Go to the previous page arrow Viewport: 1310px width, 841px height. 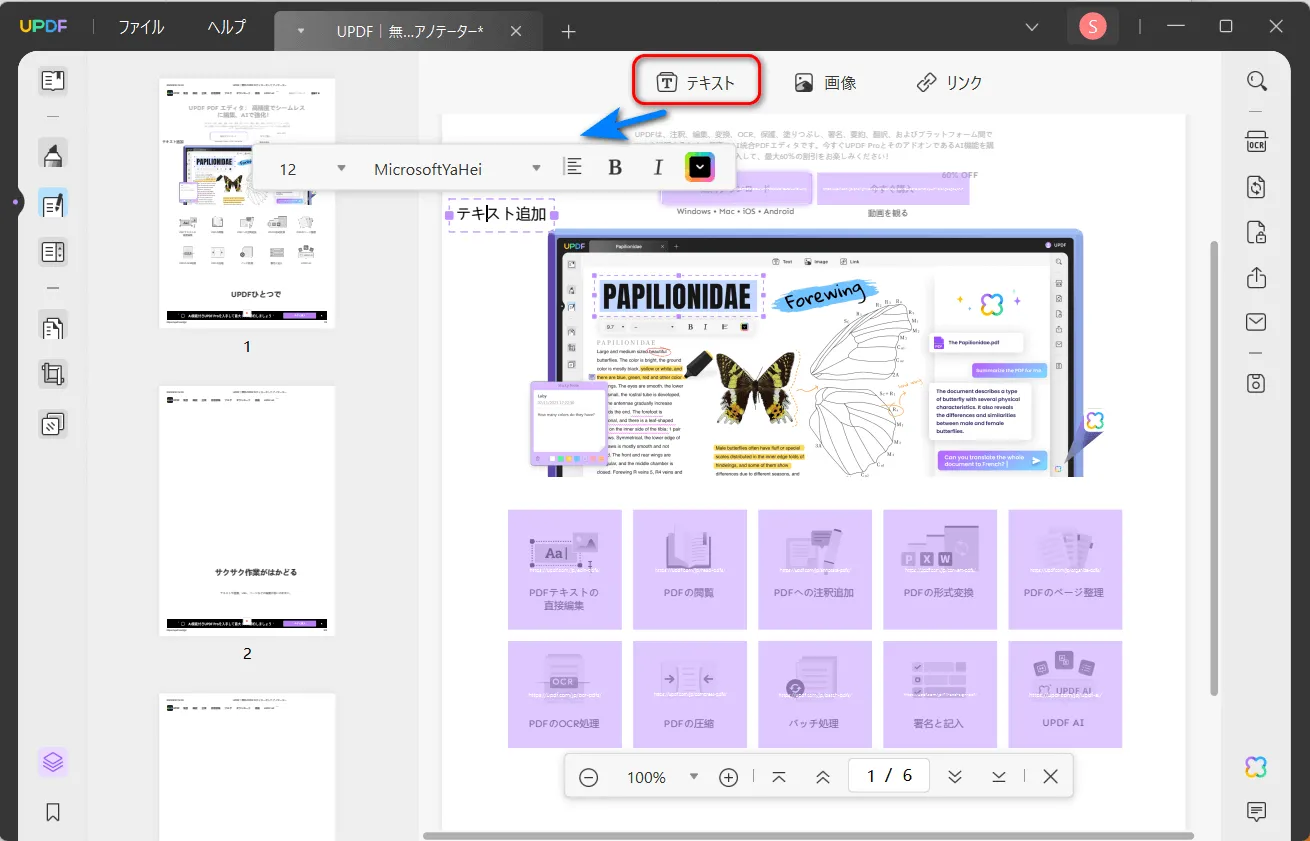[x=823, y=777]
